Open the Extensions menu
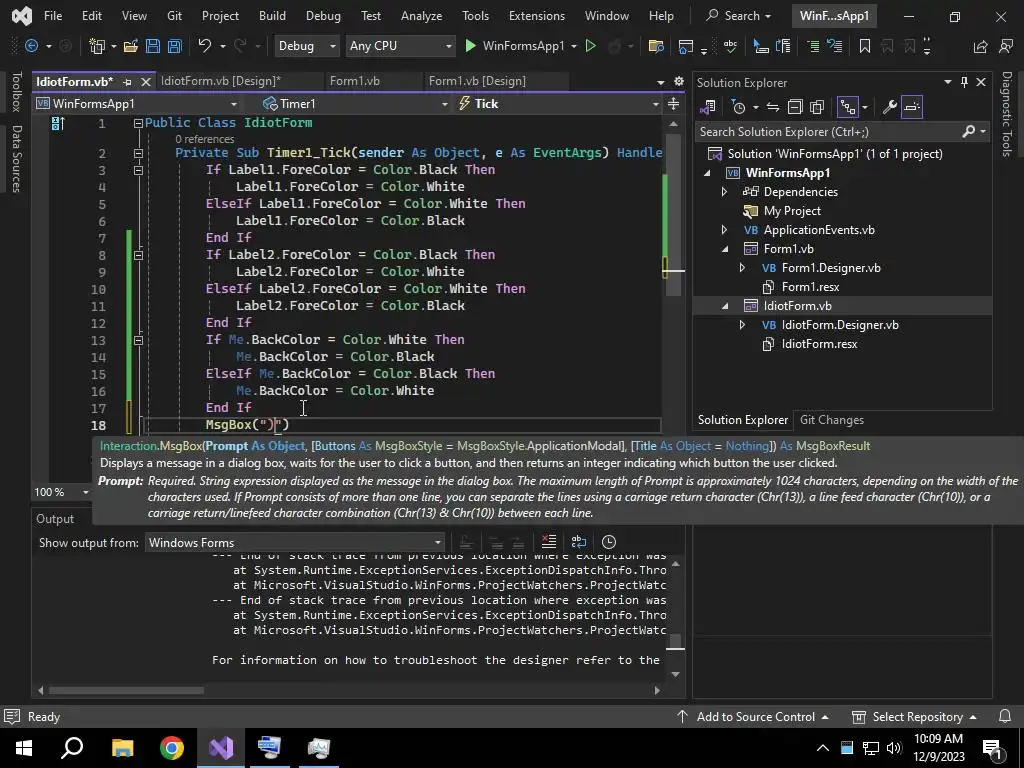Viewport: 1024px width, 768px height. [537, 16]
